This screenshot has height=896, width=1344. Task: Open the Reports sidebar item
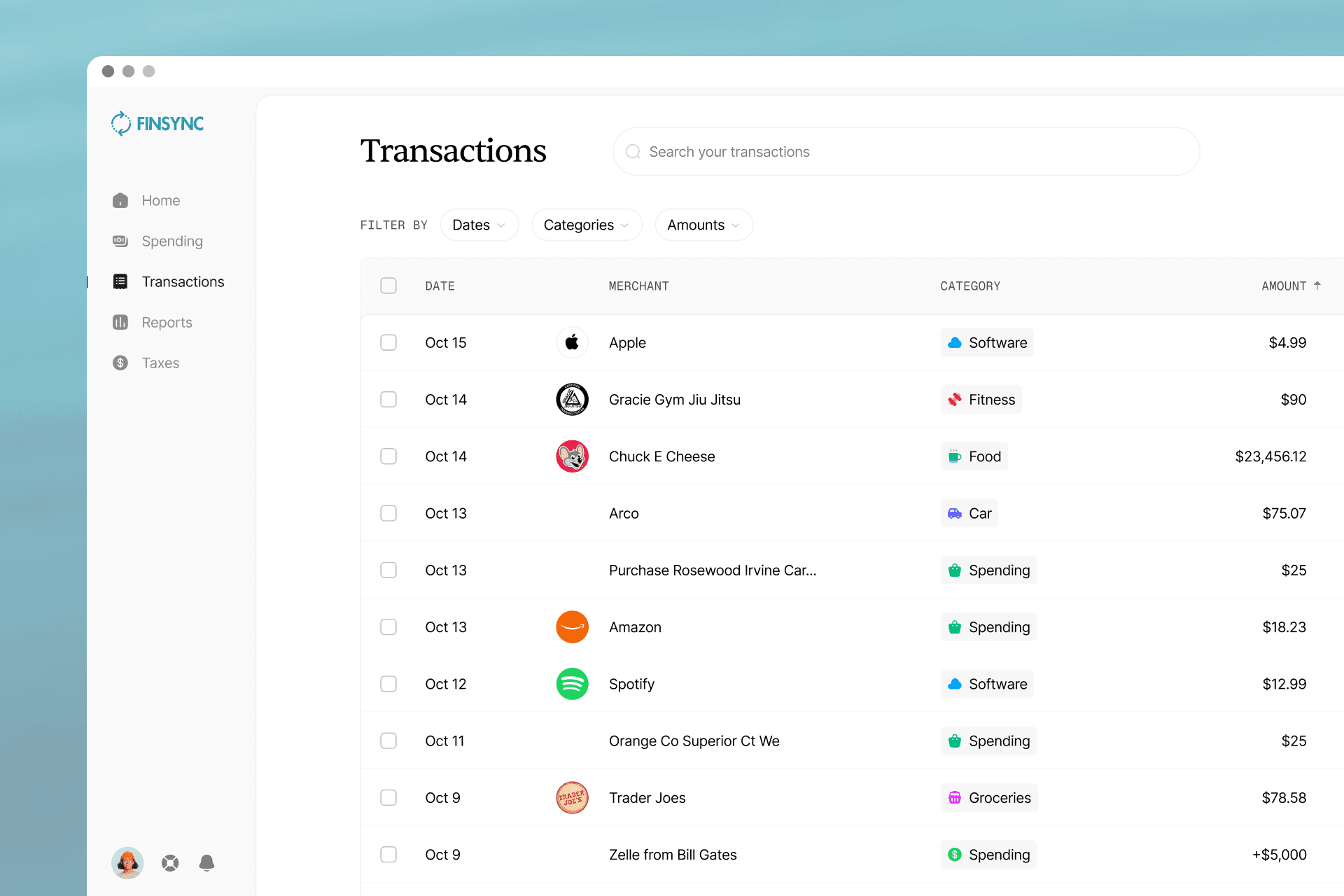tap(167, 322)
